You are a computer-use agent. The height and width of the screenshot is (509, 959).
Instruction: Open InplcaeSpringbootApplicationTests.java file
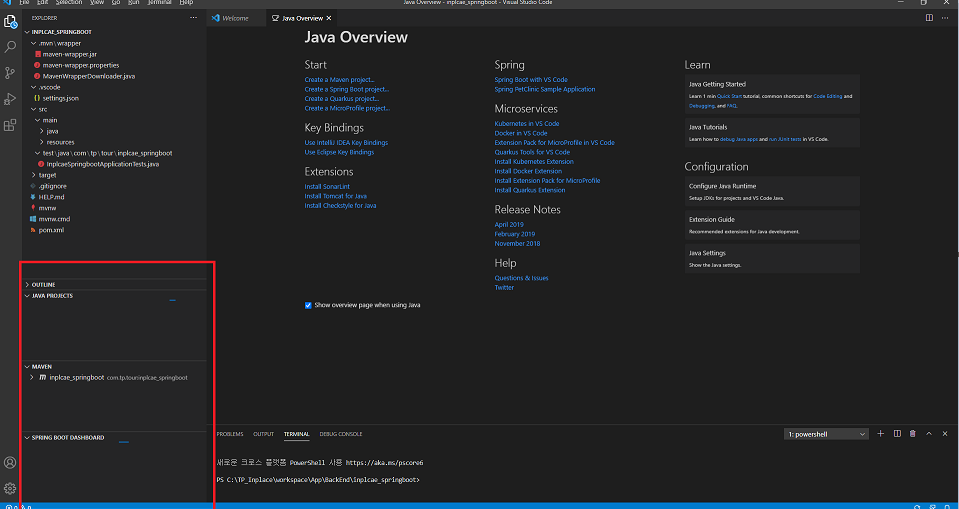tap(103, 164)
